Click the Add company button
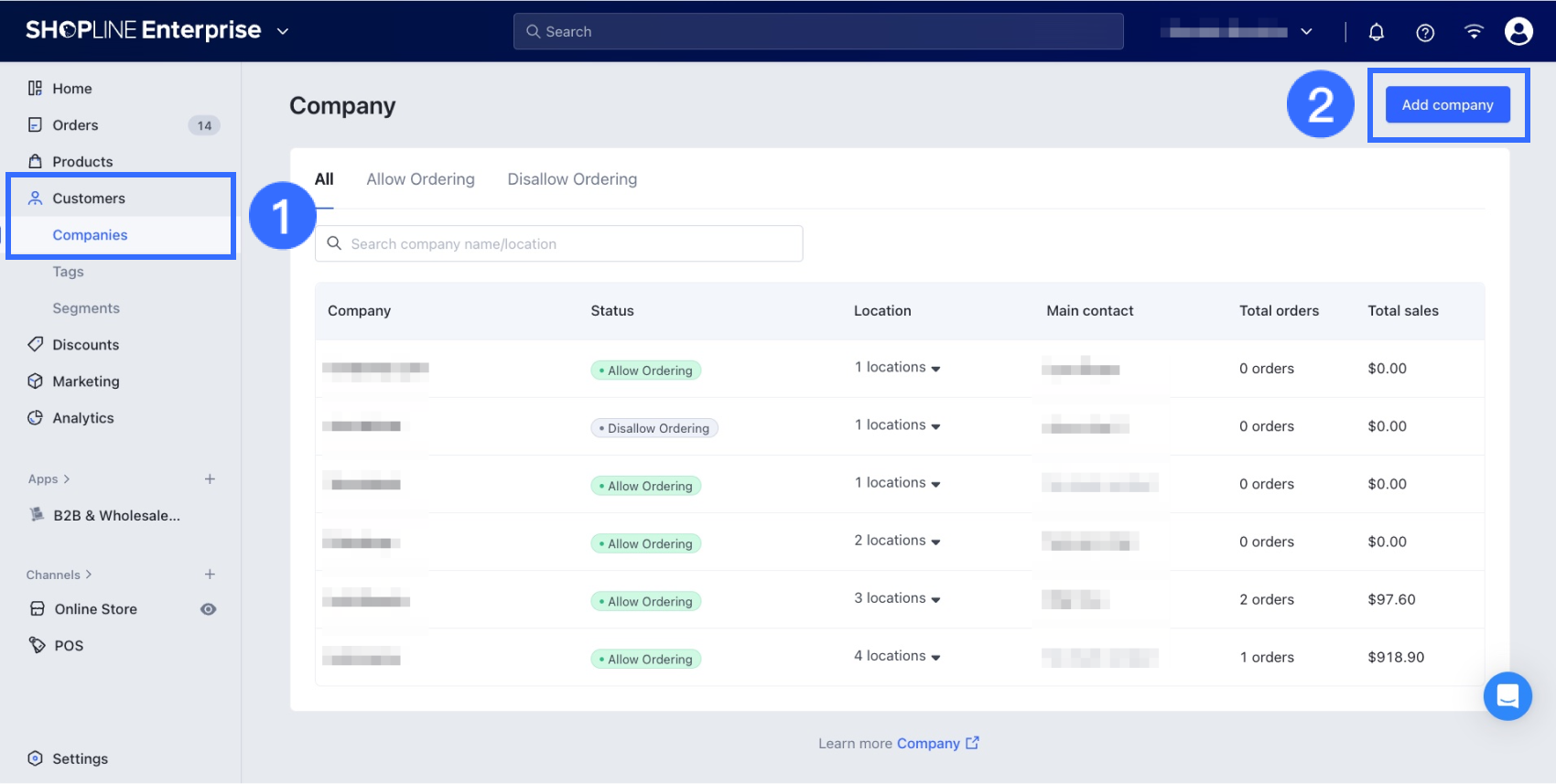 (x=1447, y=105)
